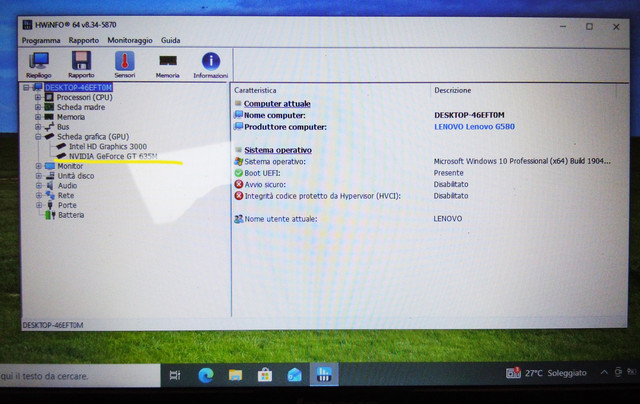The image size is (640, 404).
Task: Expand the Audio tree node
Action: 38,186
